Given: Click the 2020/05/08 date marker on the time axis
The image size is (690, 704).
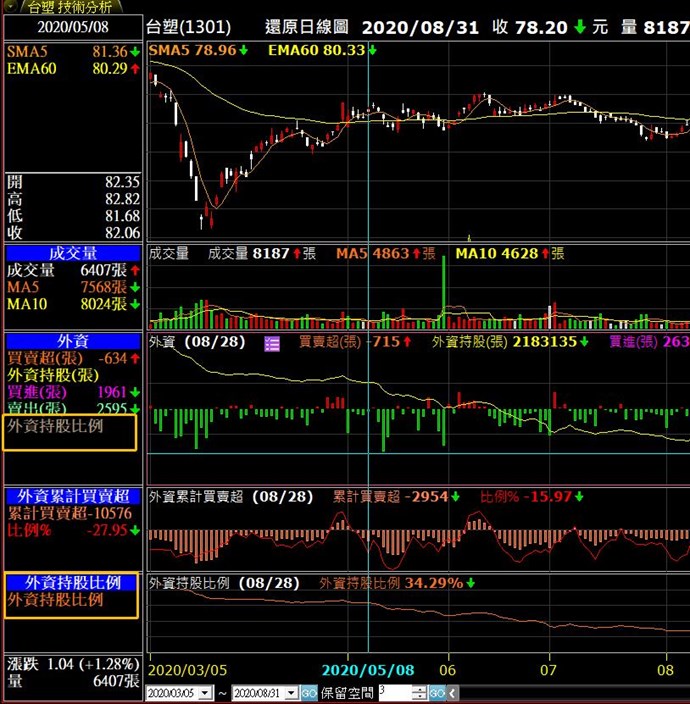Looking at the screenshot, I should (367, 668).
